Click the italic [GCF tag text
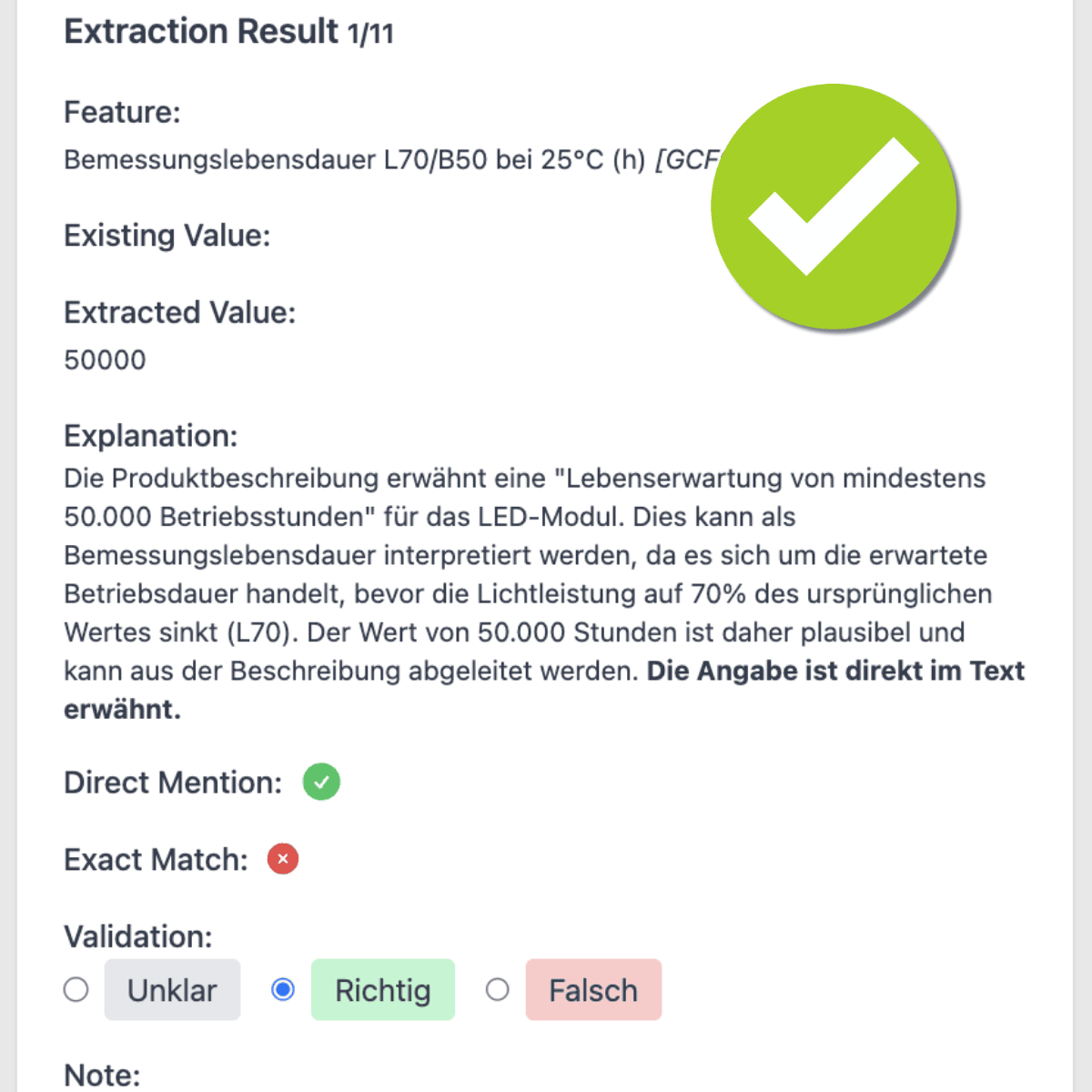 coord(687,160)
